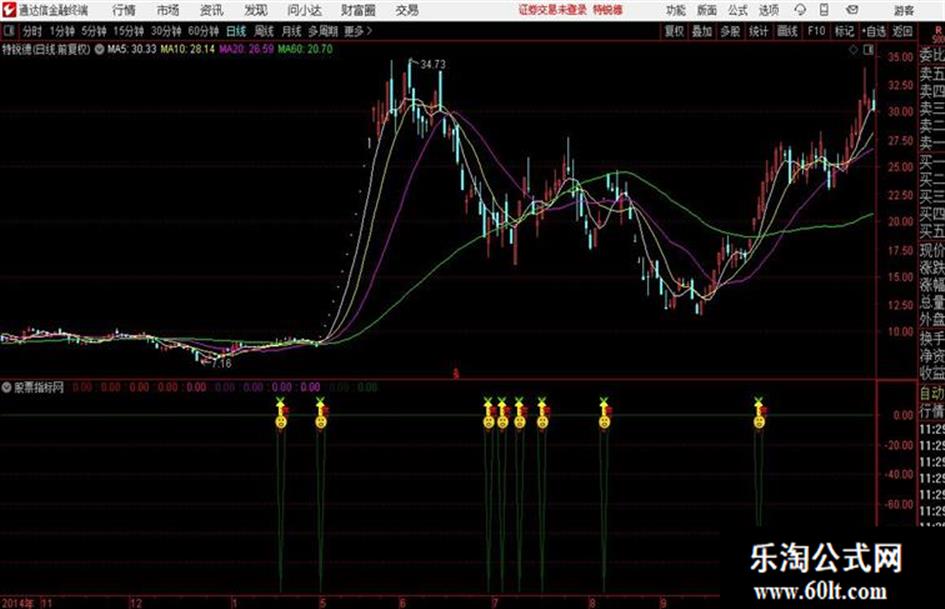Switch to the 分时 chart period

32,31
